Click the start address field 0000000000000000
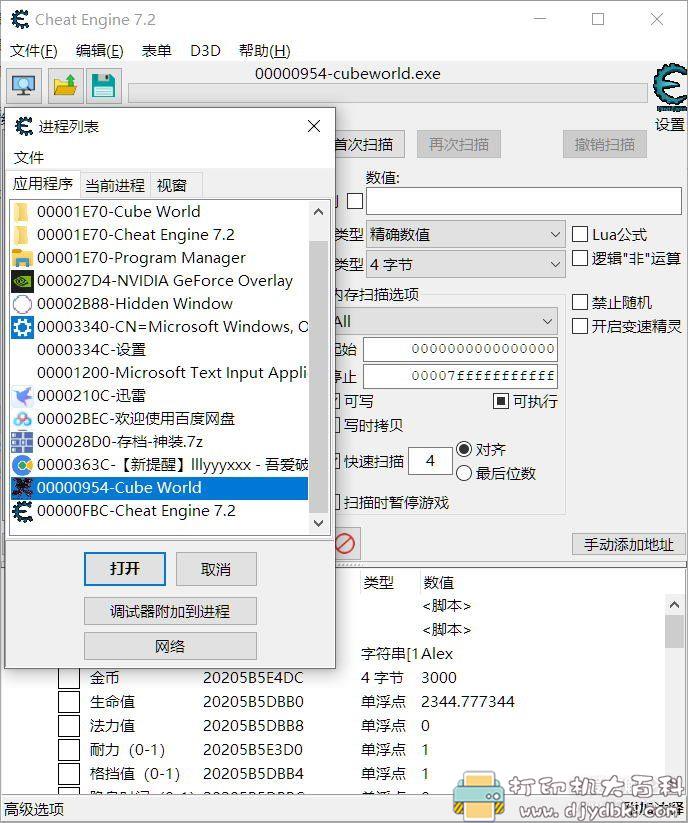Screen dimensions: 688x823 [460, 349]
